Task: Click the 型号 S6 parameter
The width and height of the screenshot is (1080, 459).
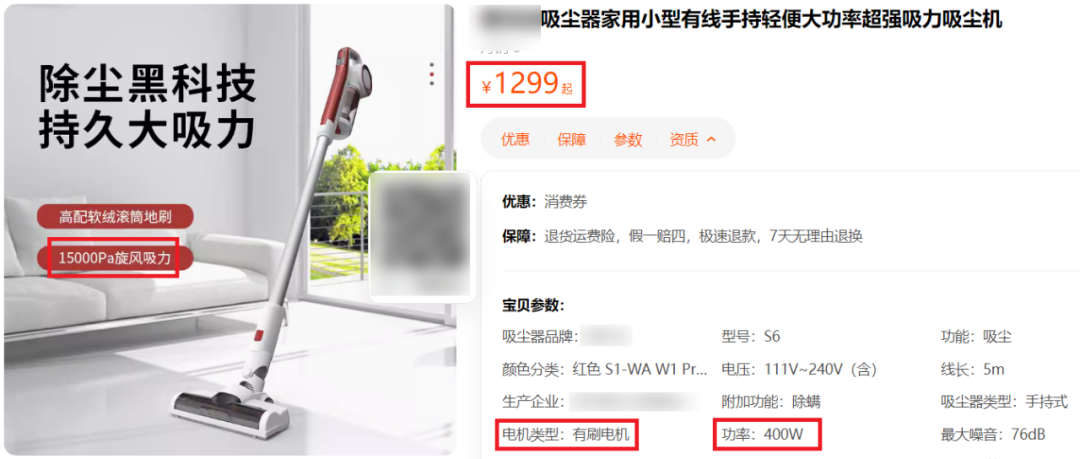Action: [x=750, y=337]
